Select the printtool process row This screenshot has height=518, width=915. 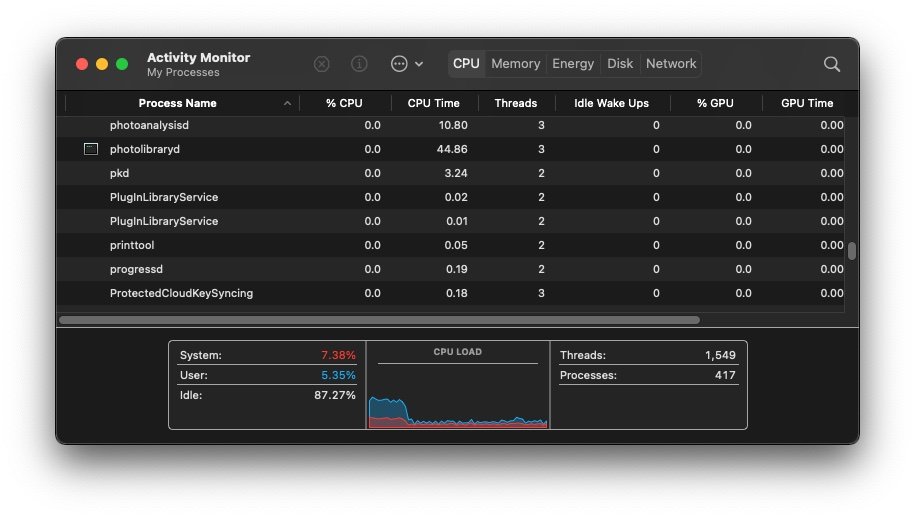(x=450, y=245)
